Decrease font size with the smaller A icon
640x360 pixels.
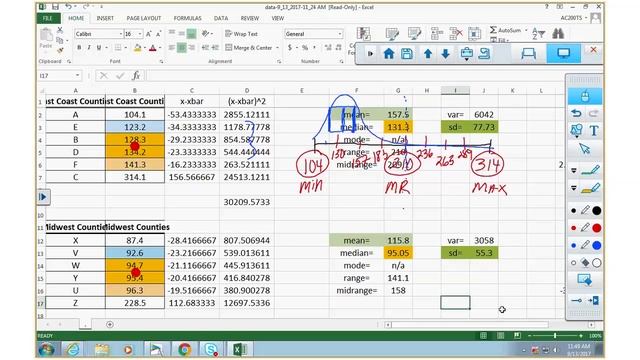[158, 34]
